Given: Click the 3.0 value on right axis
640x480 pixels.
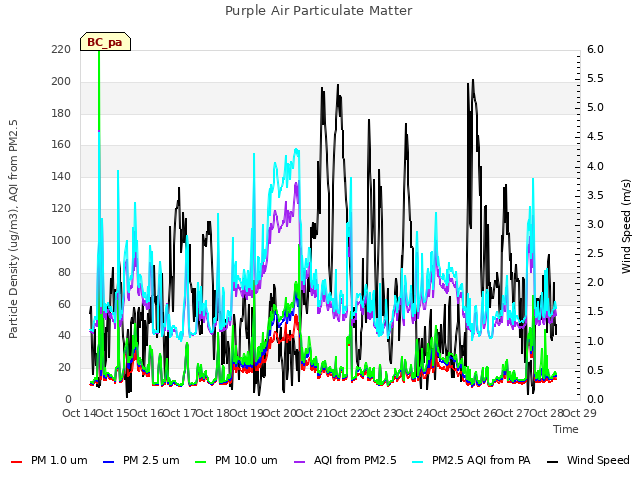Looking at the screenshot, I should click(595, 224).
